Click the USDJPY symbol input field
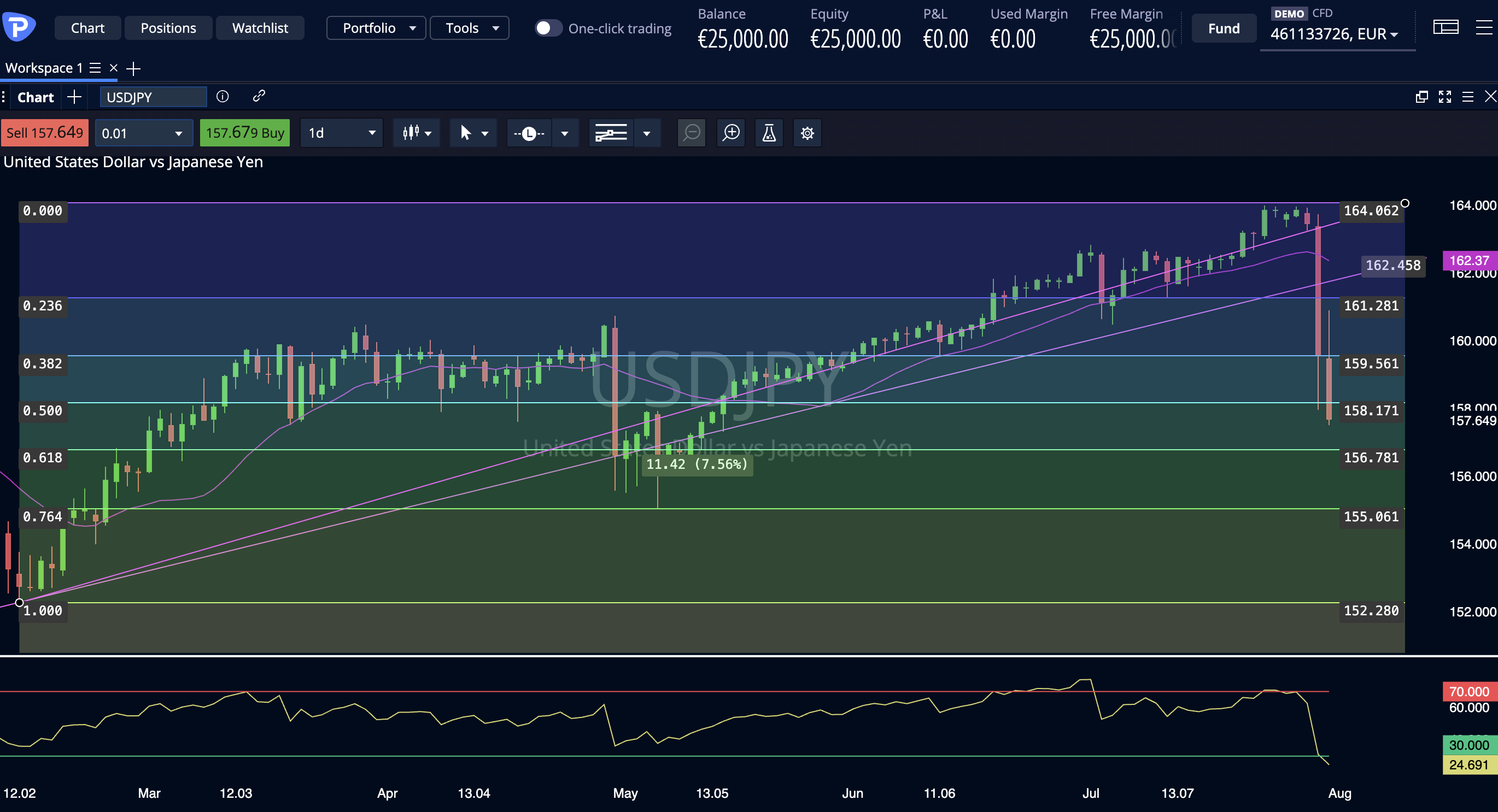 (153, 97)
